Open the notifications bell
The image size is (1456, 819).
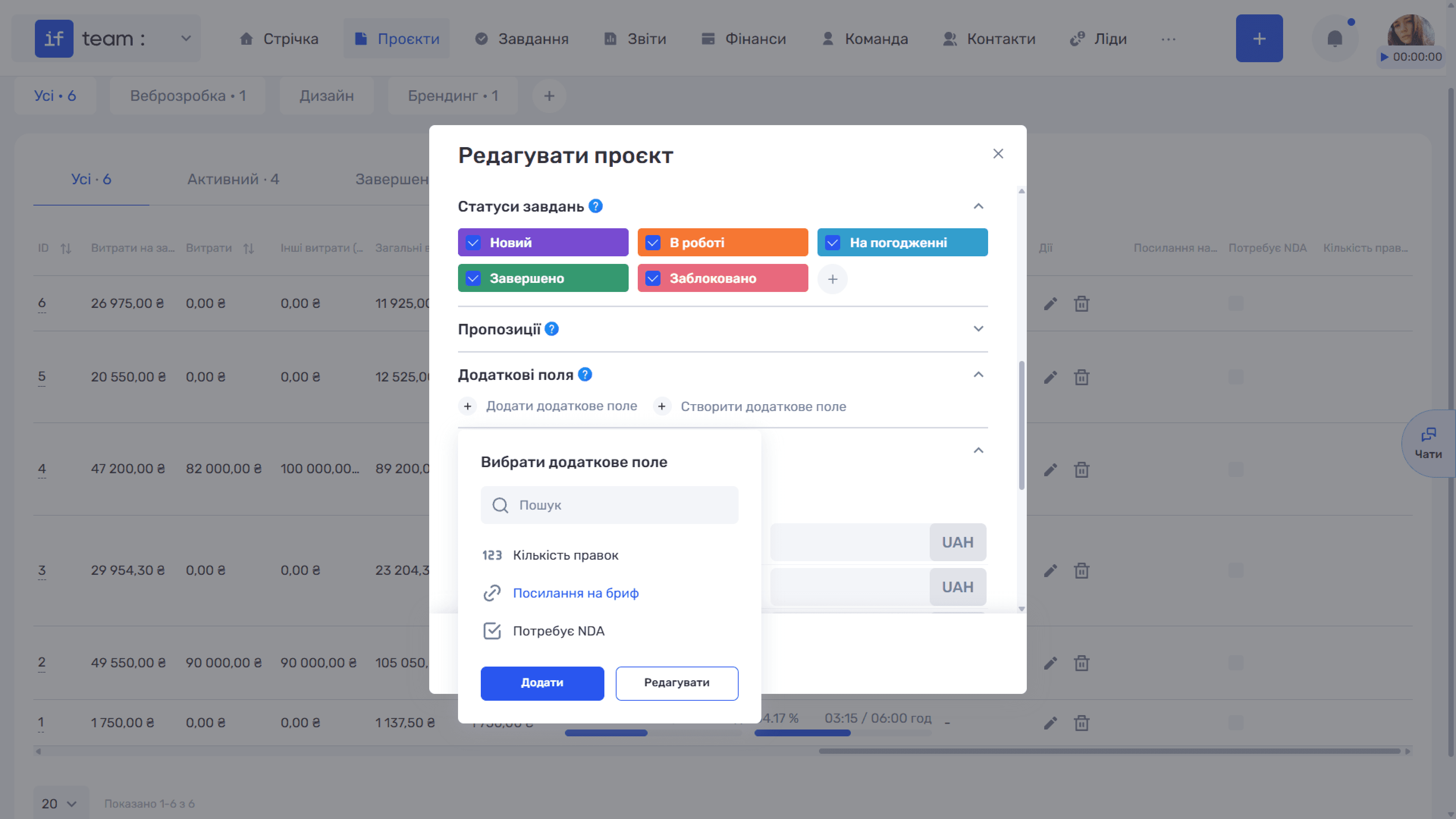click(1335, 38)
